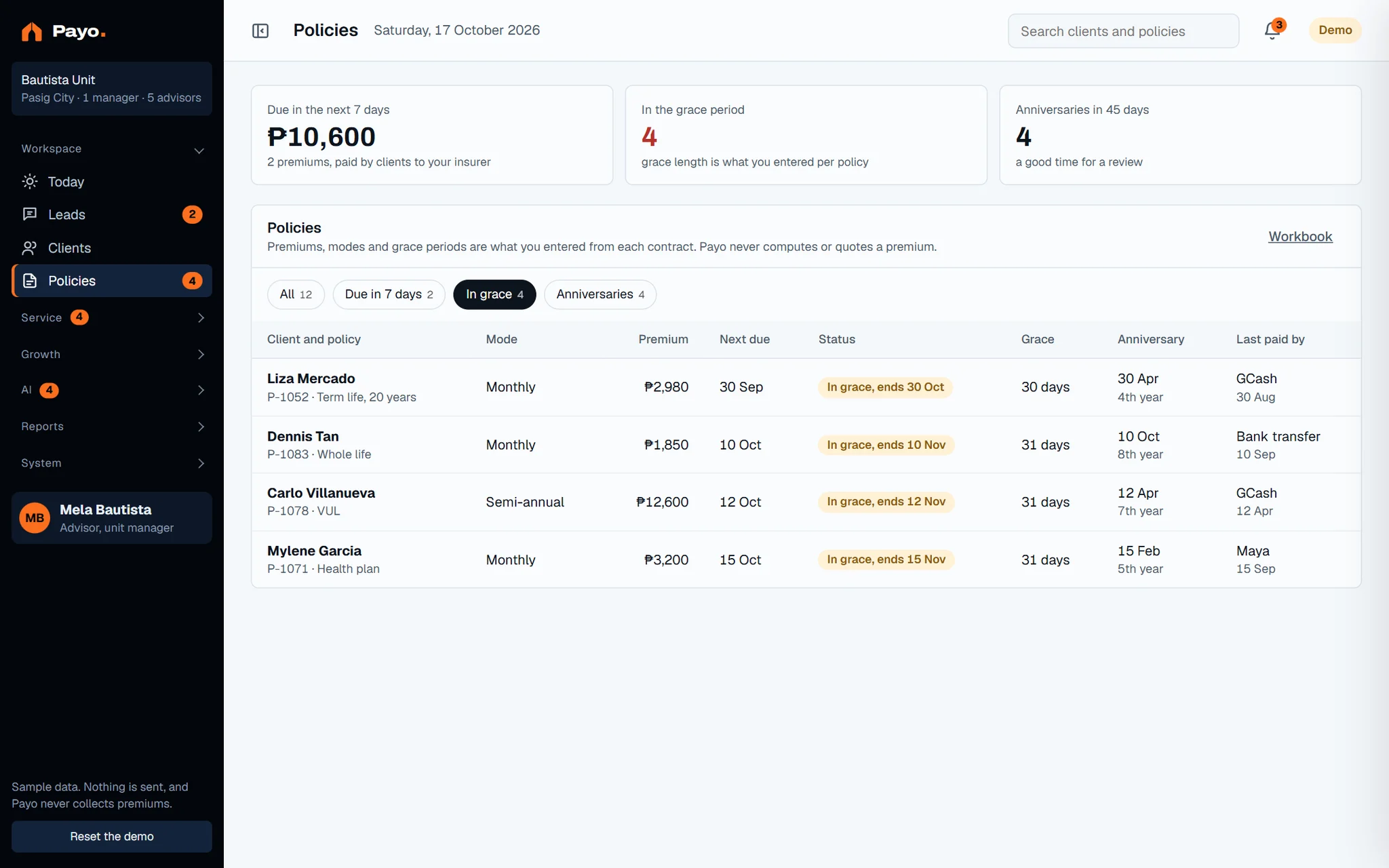Screen dimensions: 1389x868
Task: Open the Workbook link
Action: tap(1300, 236)
